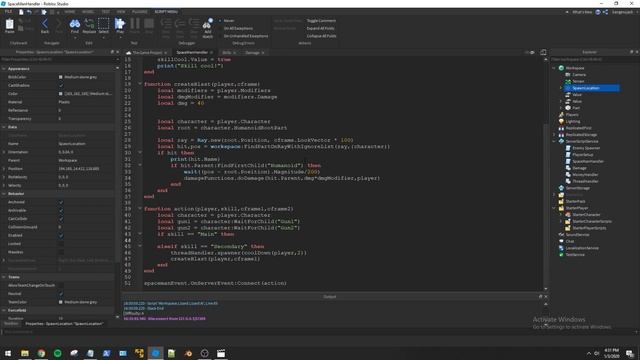The width and height of the screenshot is (640, 360).
Task: Select Damage module script in Explorer
Action: [580, 168]
